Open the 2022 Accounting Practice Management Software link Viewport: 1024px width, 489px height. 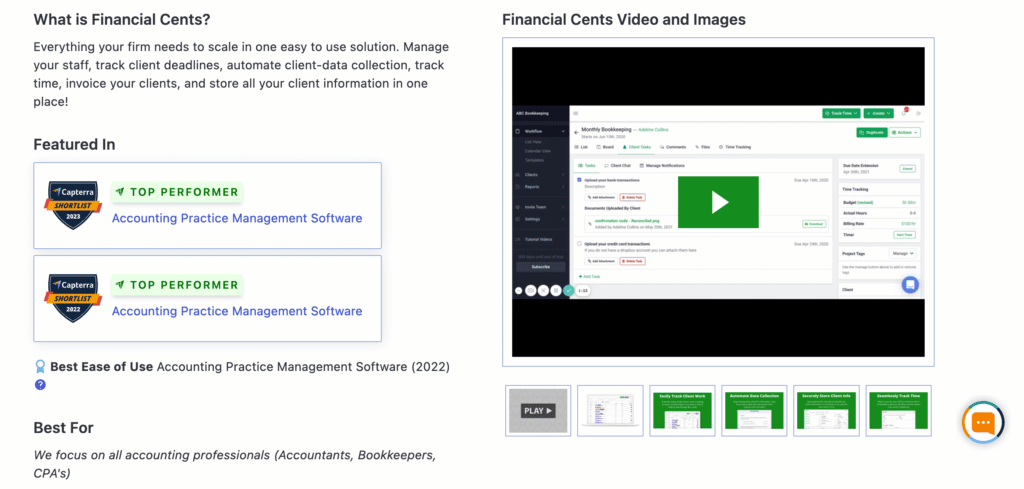(x=237, y=311)
